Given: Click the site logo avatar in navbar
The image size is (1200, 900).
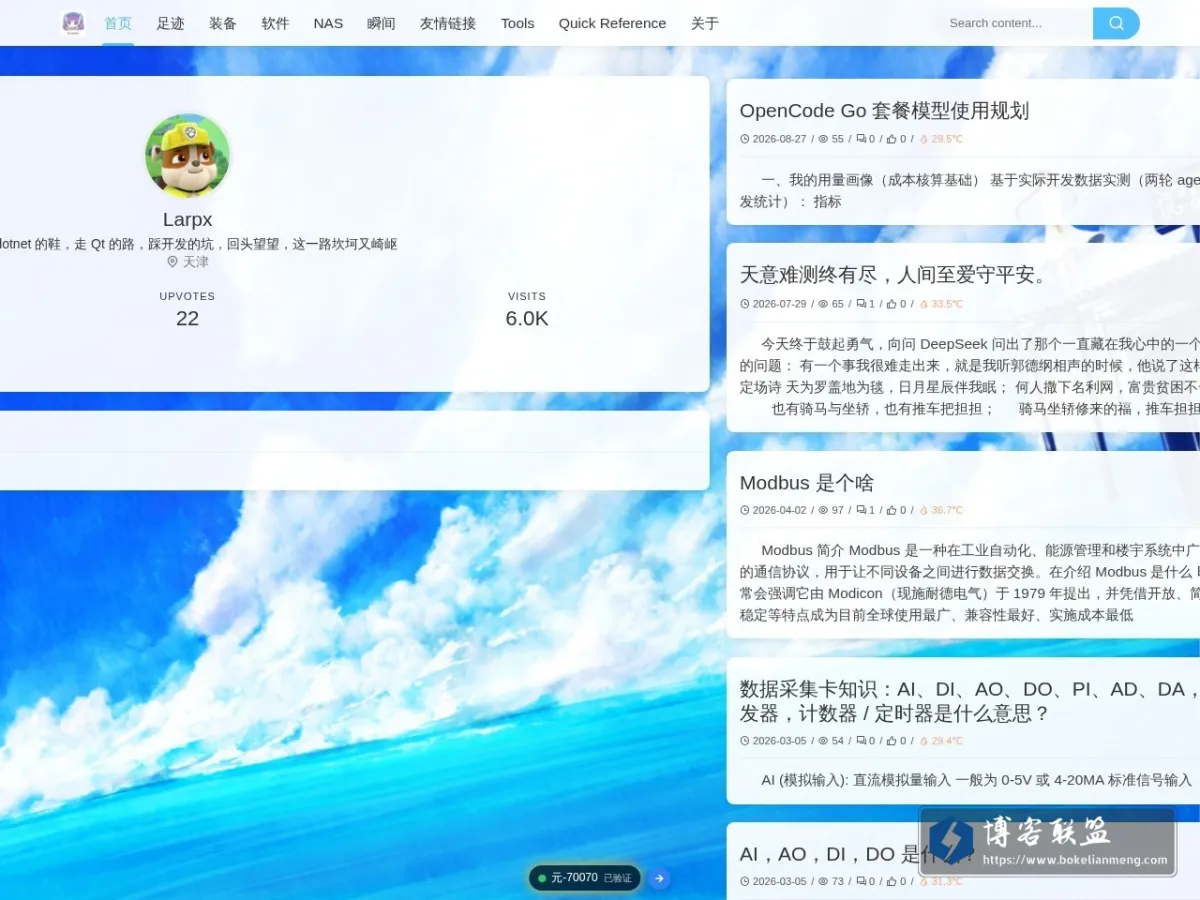Looking at the screenshot, I should point(73,23).
